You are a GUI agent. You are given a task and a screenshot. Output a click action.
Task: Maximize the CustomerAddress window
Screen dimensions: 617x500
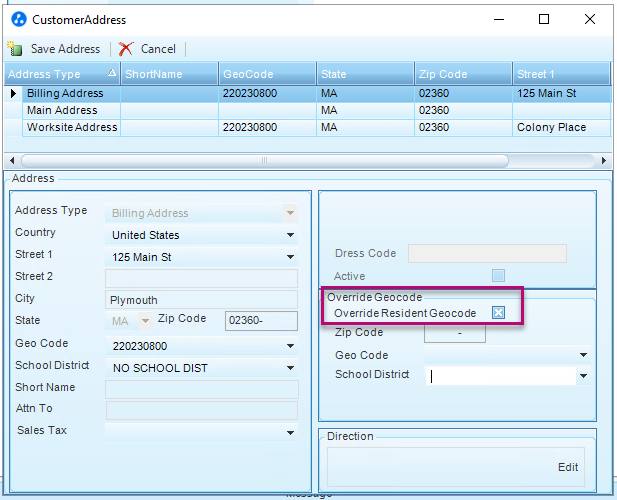pos(544,19)
